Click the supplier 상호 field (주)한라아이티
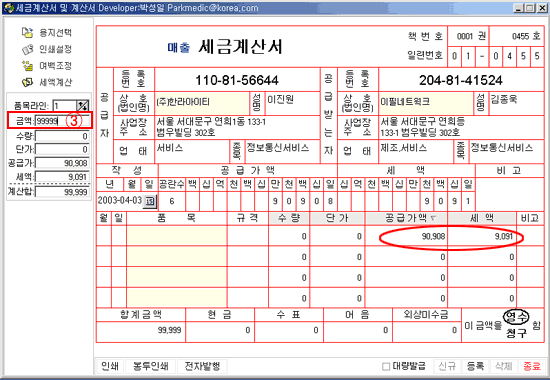550x380 pixels. [x=202, y=103]
